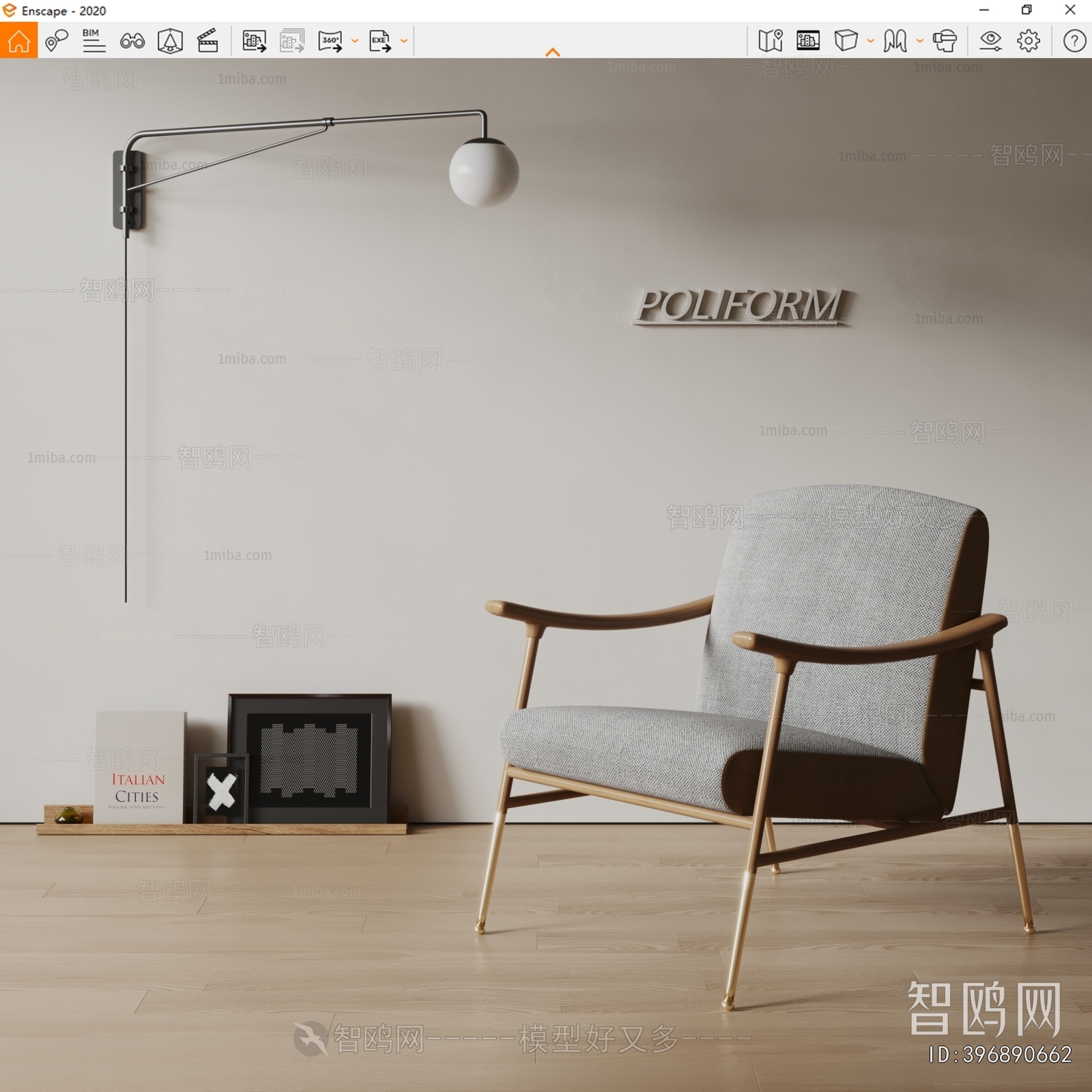Open the Help question mark
Viewport: 1092px width, 1092px height.
[1074, 41]
